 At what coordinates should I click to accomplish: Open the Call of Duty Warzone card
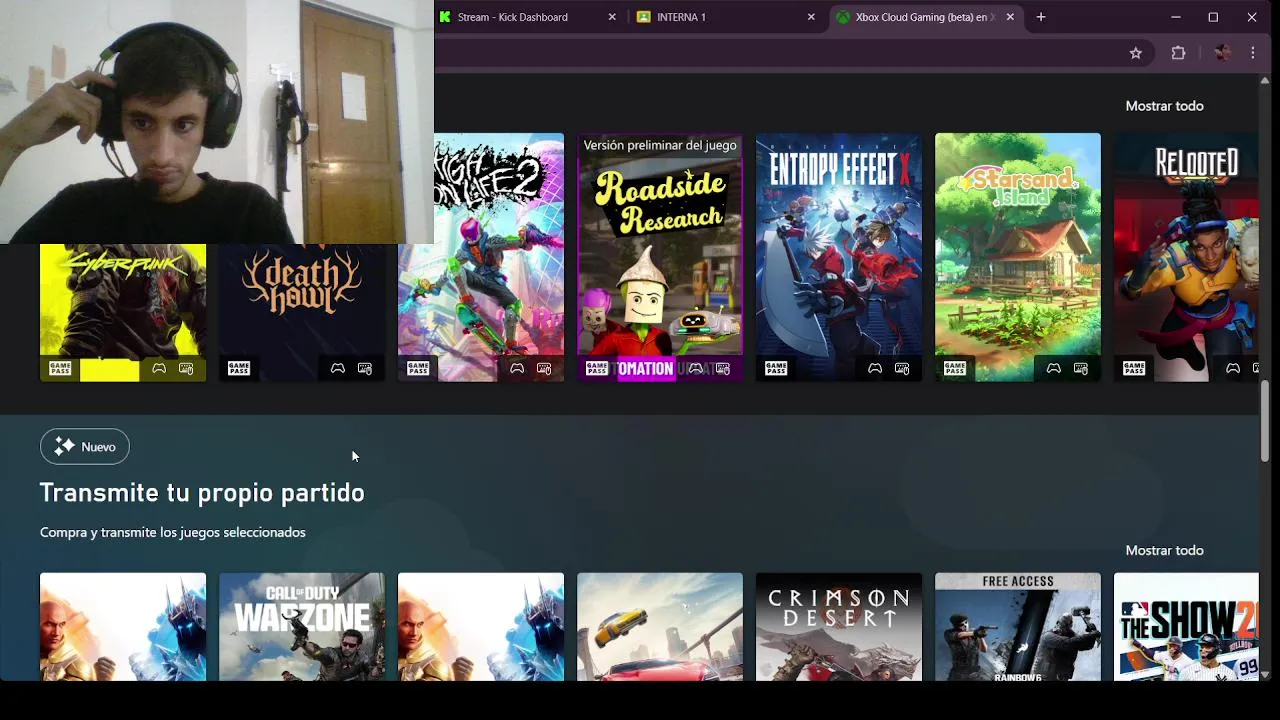302,627
